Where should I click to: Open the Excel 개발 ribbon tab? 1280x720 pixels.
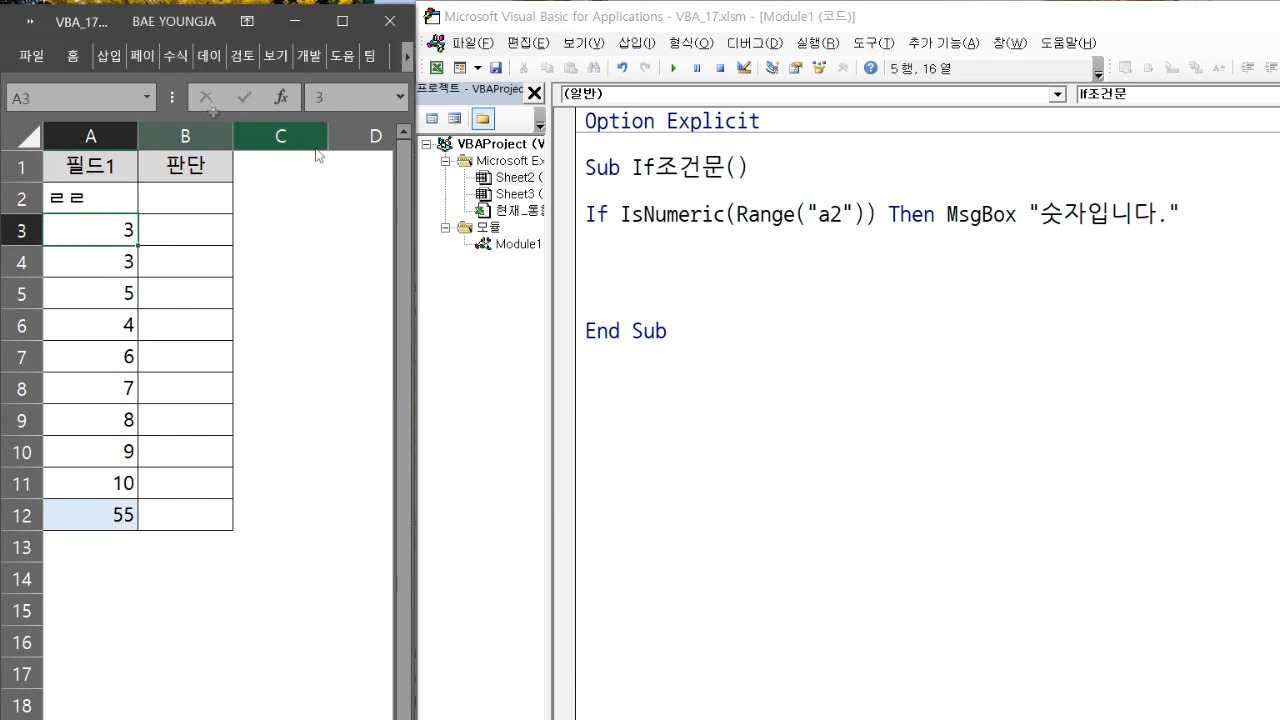pos(309,56)
